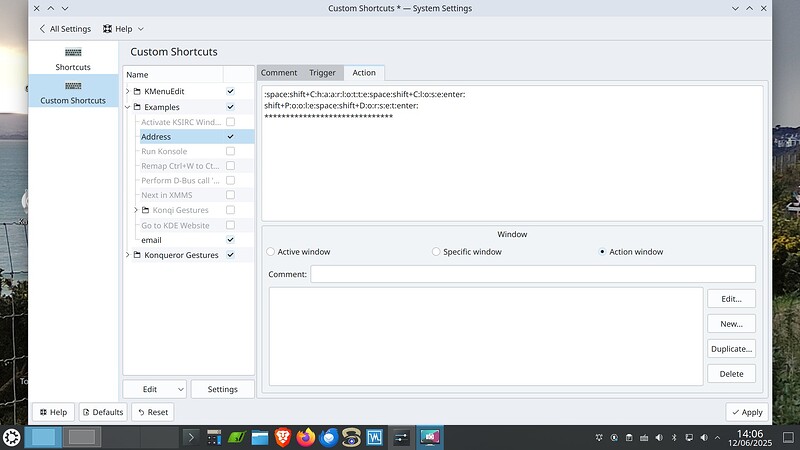Select the Active window radio button
Screen dimensions: 800x450
click(x=270, y=252)
